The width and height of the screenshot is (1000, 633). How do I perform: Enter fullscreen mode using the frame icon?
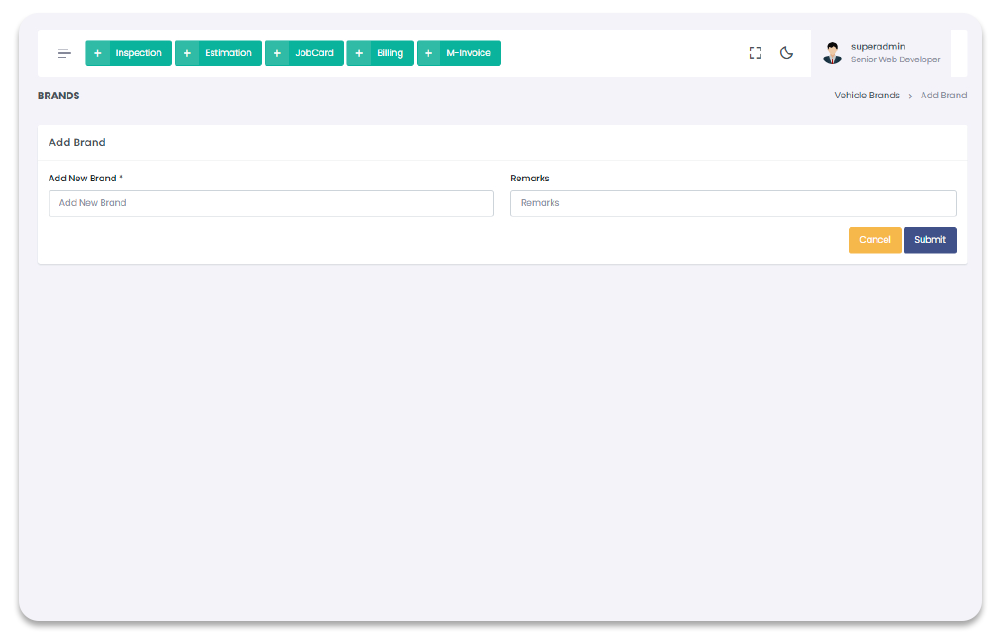coord(755,54)
